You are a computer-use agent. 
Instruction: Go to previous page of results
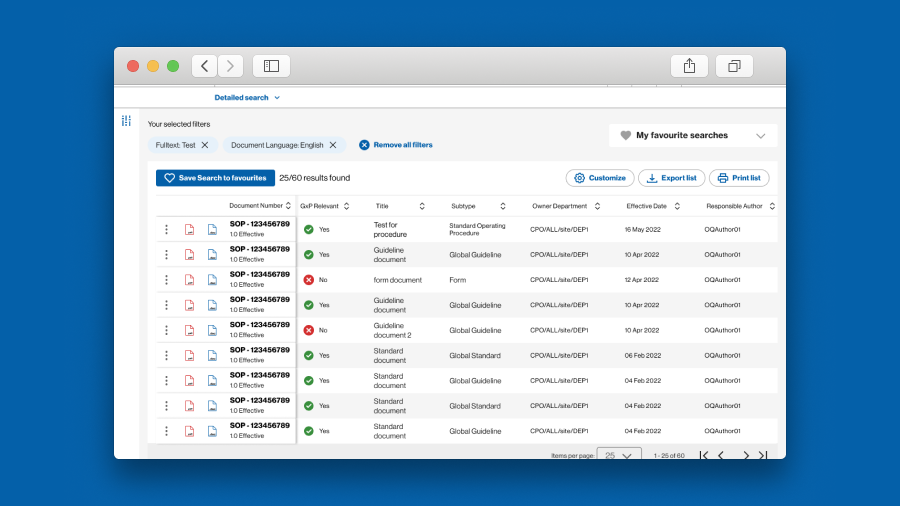pos(721,455)
